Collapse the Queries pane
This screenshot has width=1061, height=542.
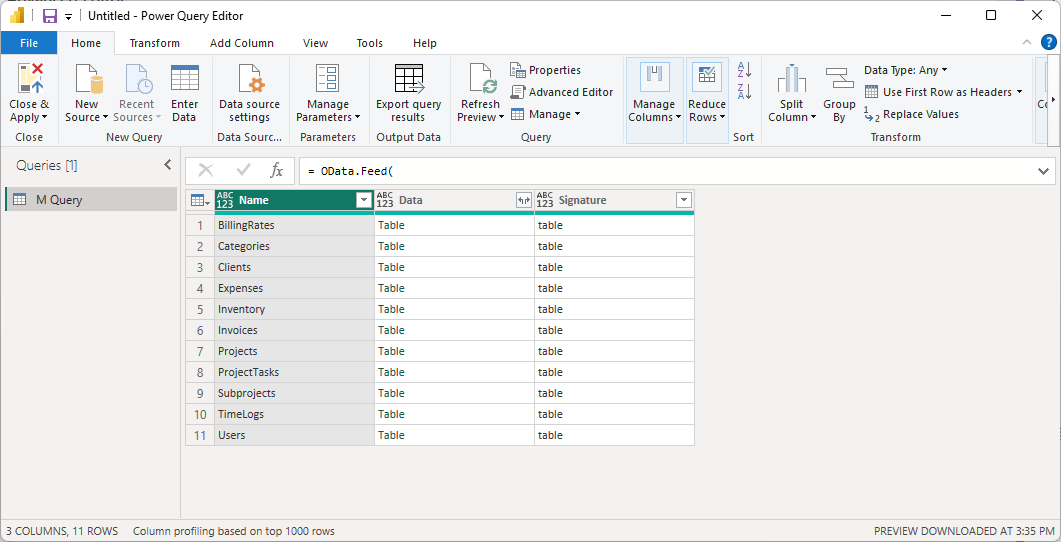[x=168, y=165]
